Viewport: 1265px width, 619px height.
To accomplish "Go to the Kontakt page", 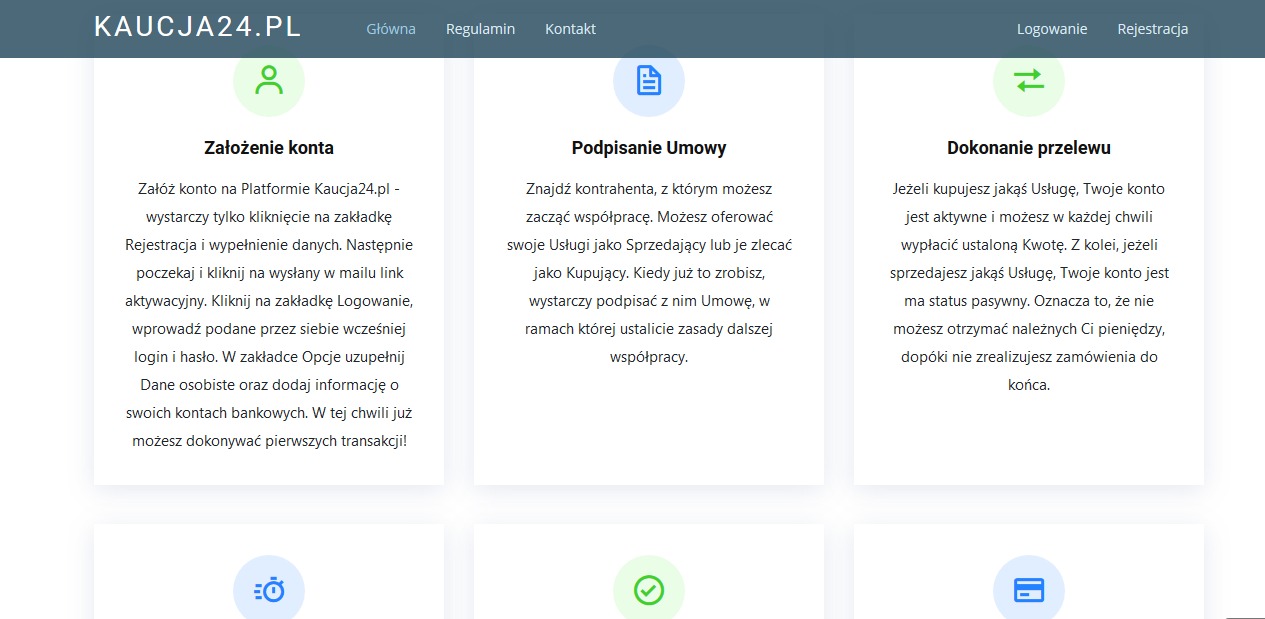I will (570, 29).
